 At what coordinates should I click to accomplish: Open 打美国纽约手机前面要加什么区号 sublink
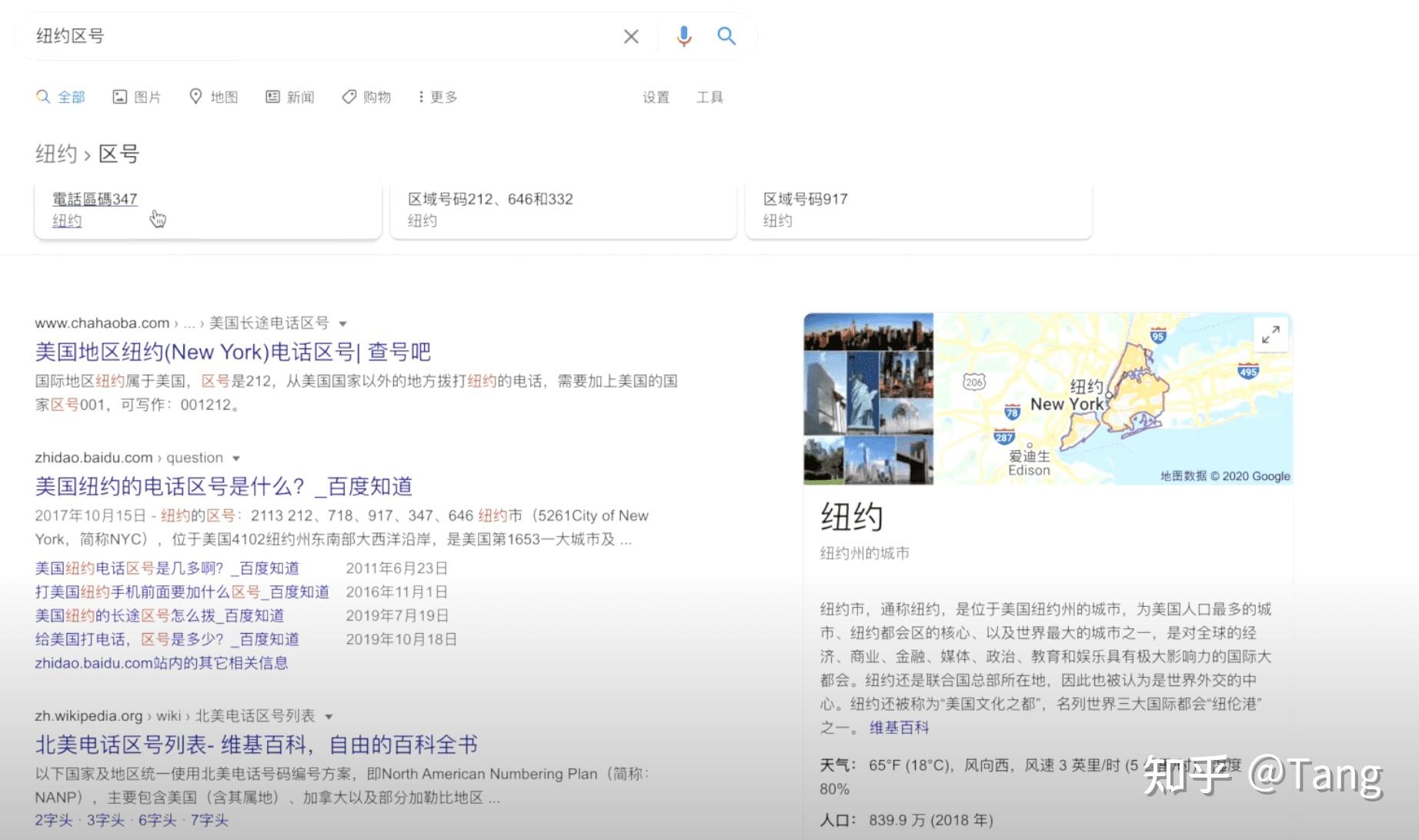pos(182,592)
